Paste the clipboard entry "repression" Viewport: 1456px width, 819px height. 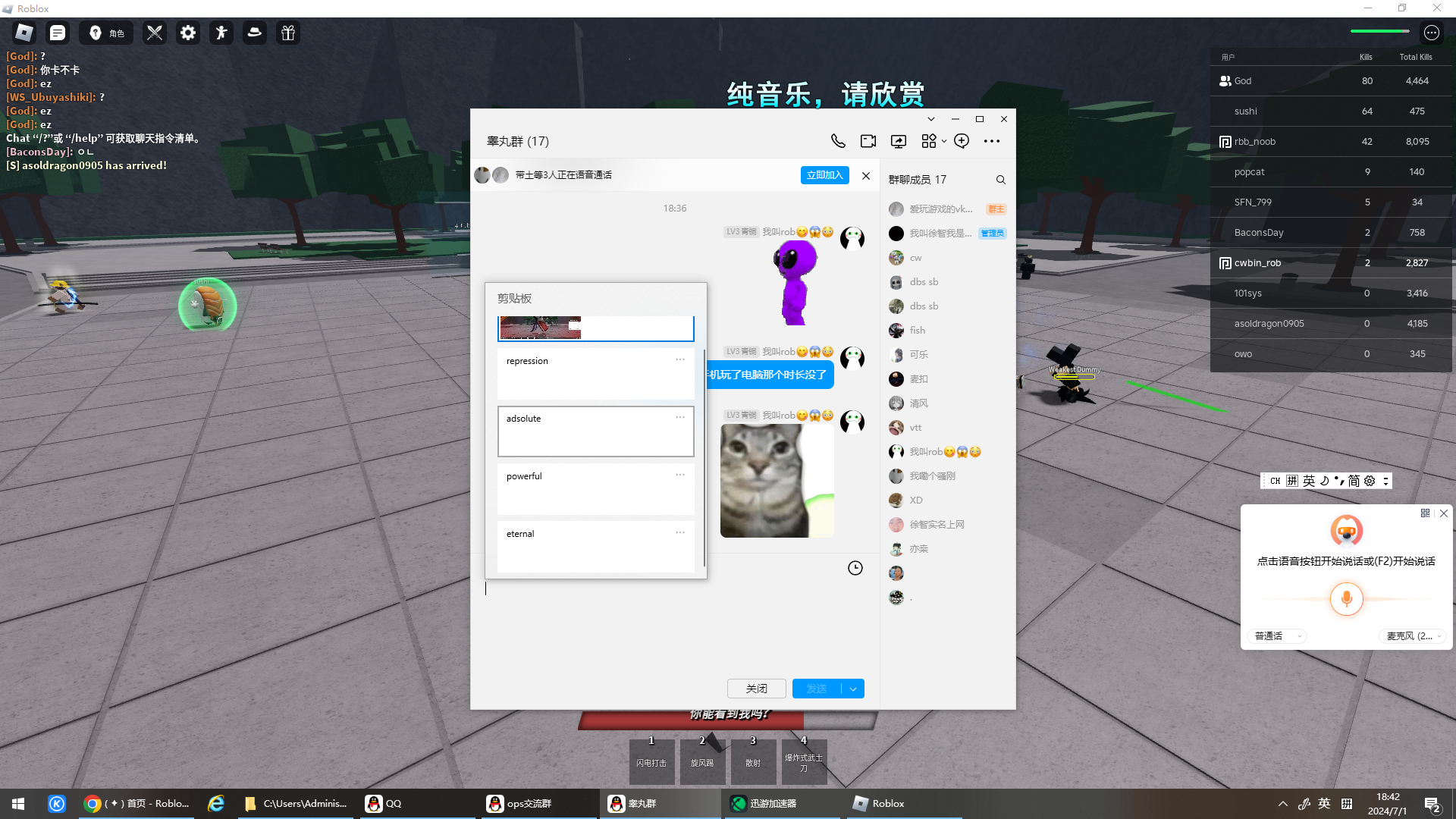tap(595, 374)
